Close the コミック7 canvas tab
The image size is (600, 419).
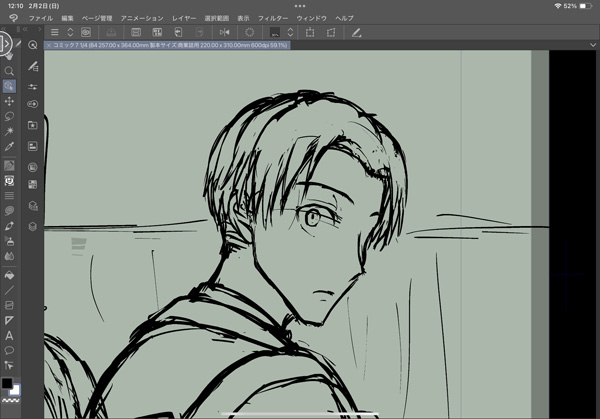pos(49,45)
